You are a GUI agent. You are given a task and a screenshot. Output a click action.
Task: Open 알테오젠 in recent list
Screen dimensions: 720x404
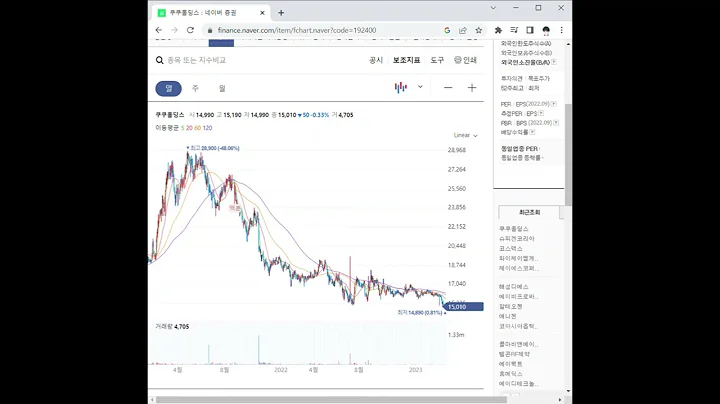point(511,306)
